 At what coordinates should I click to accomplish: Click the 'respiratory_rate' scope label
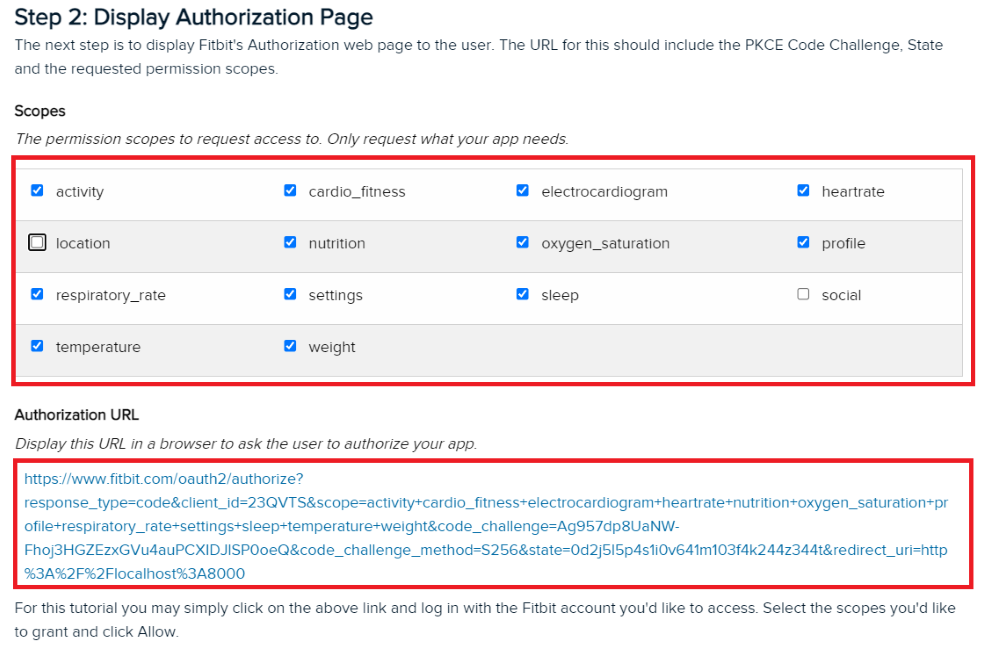[x=110, y=295]
